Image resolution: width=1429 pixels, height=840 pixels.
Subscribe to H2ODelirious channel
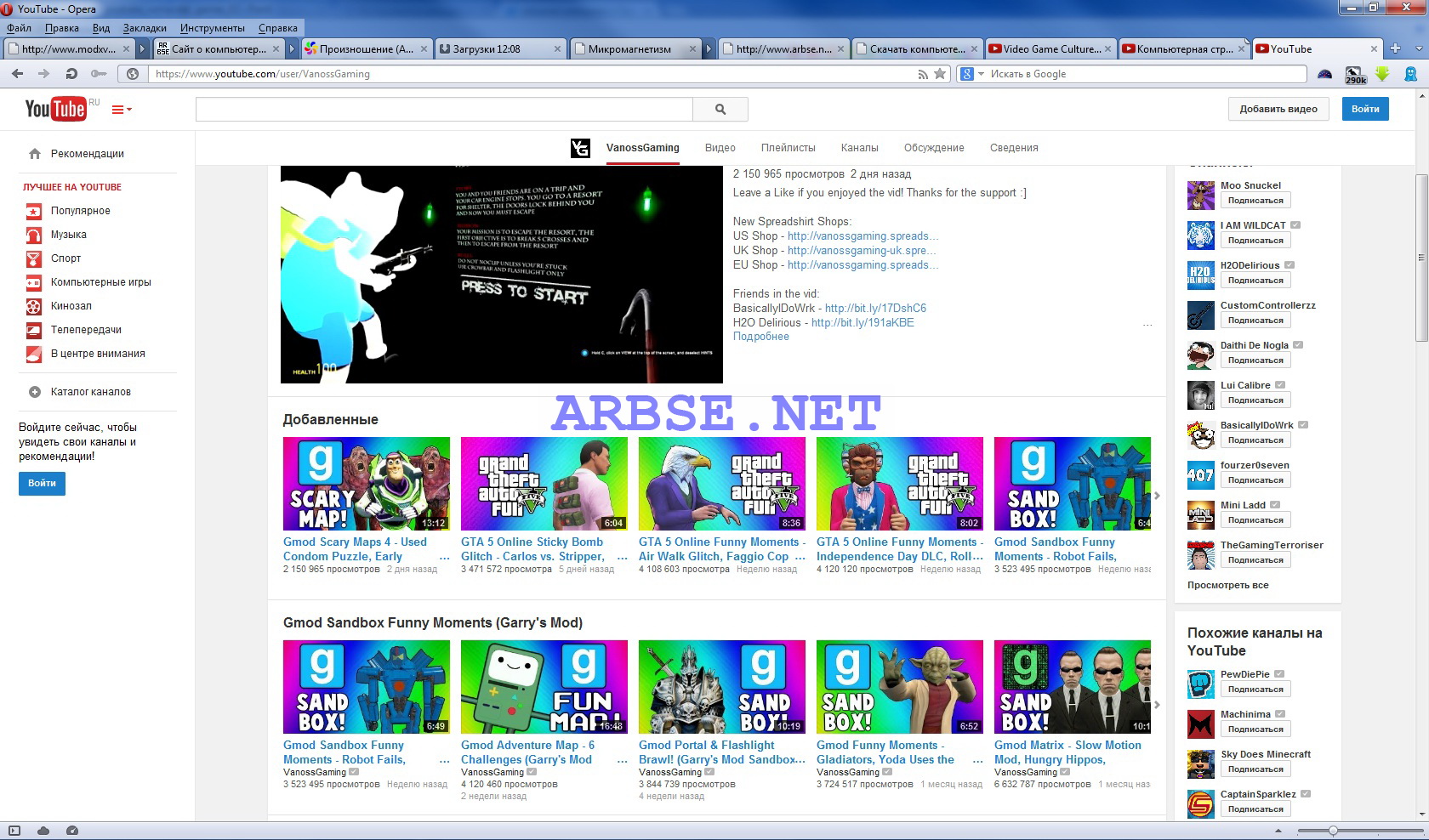[x=1255, y=281]
